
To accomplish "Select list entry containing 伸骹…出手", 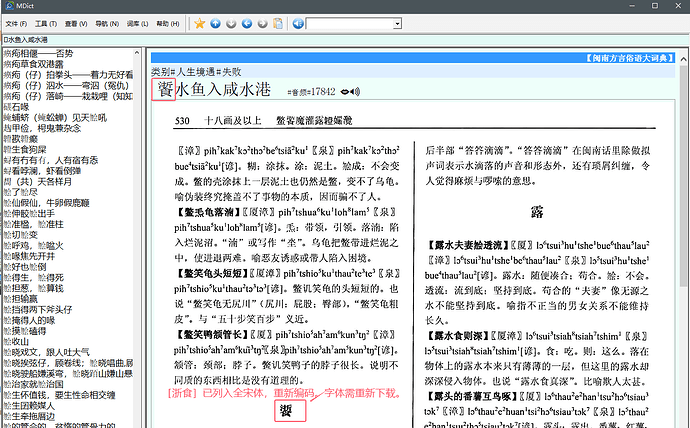I will 29,214.
